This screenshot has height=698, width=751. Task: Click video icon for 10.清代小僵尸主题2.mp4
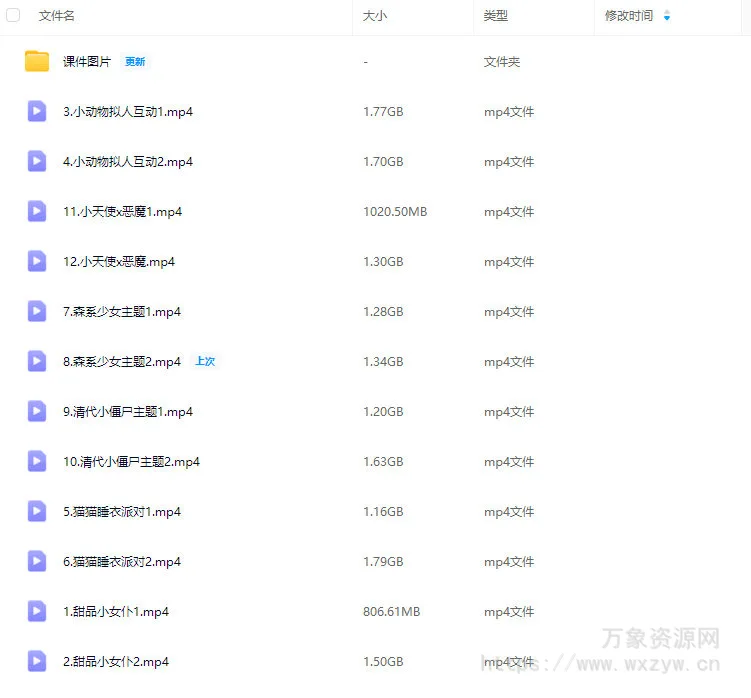(x=37, y=461)
